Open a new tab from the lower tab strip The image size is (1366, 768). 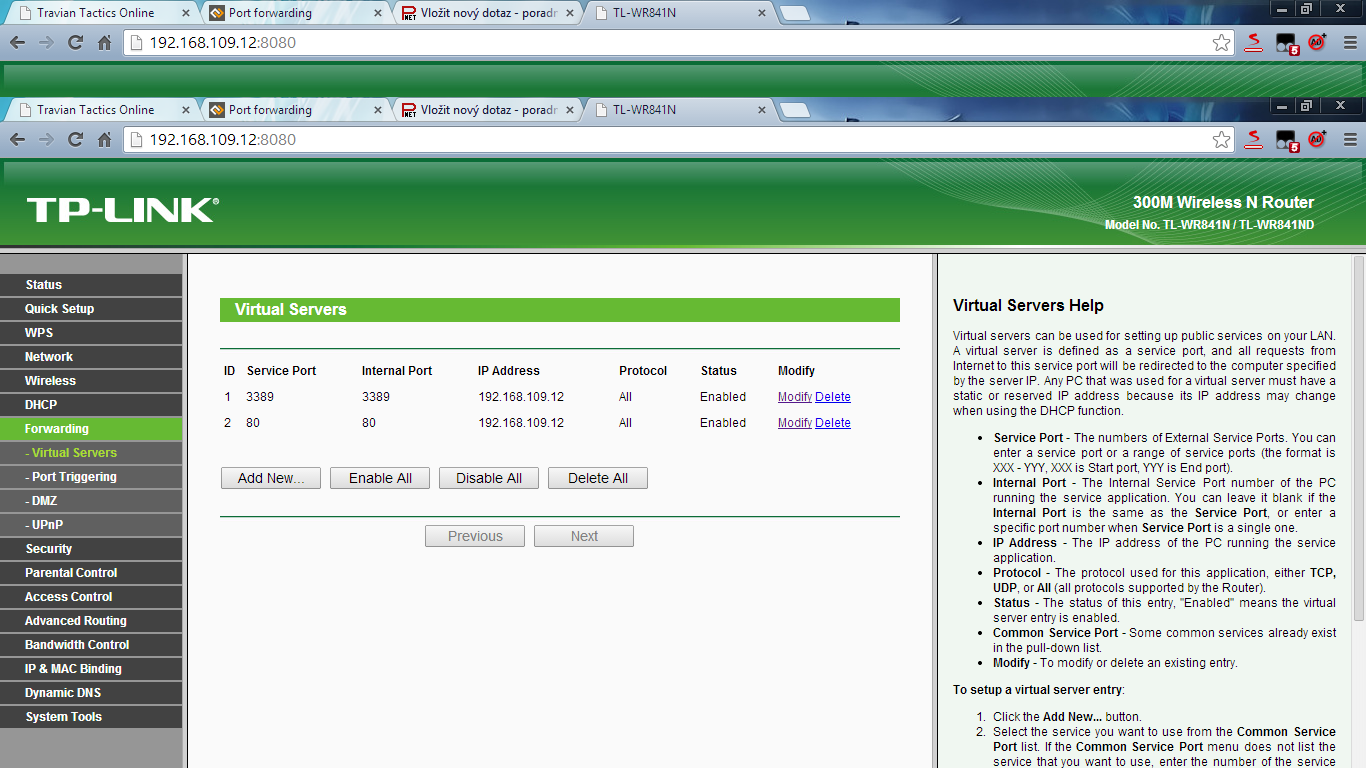795,110
